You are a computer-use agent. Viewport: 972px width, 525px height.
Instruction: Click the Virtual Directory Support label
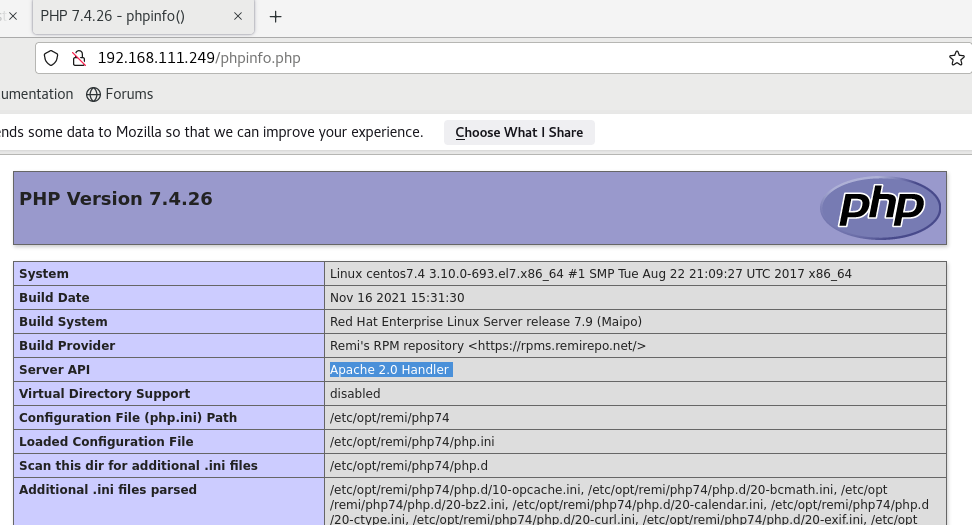pos(105,394)
